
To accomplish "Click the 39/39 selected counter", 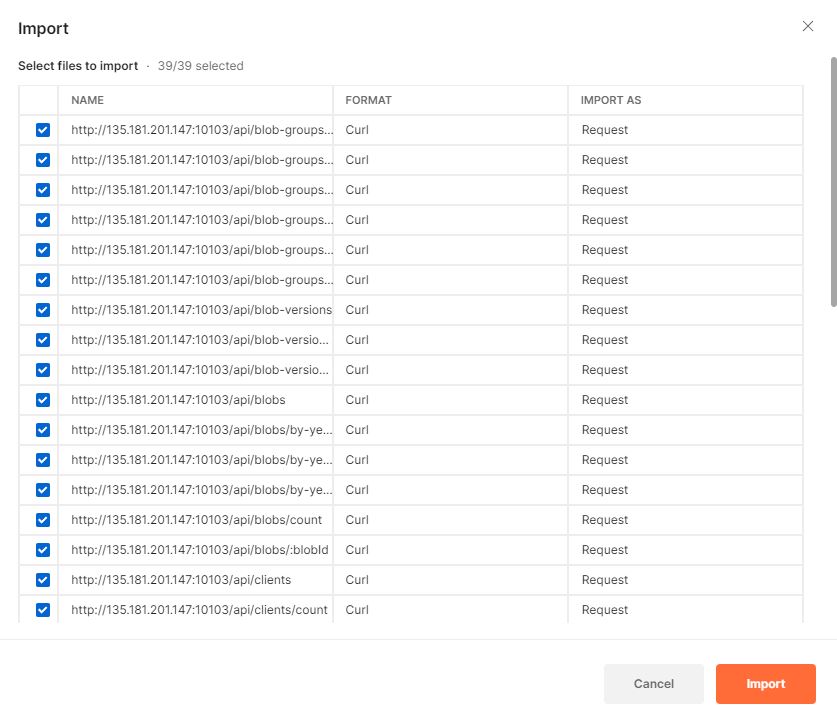I will click(x=200, y=66).
